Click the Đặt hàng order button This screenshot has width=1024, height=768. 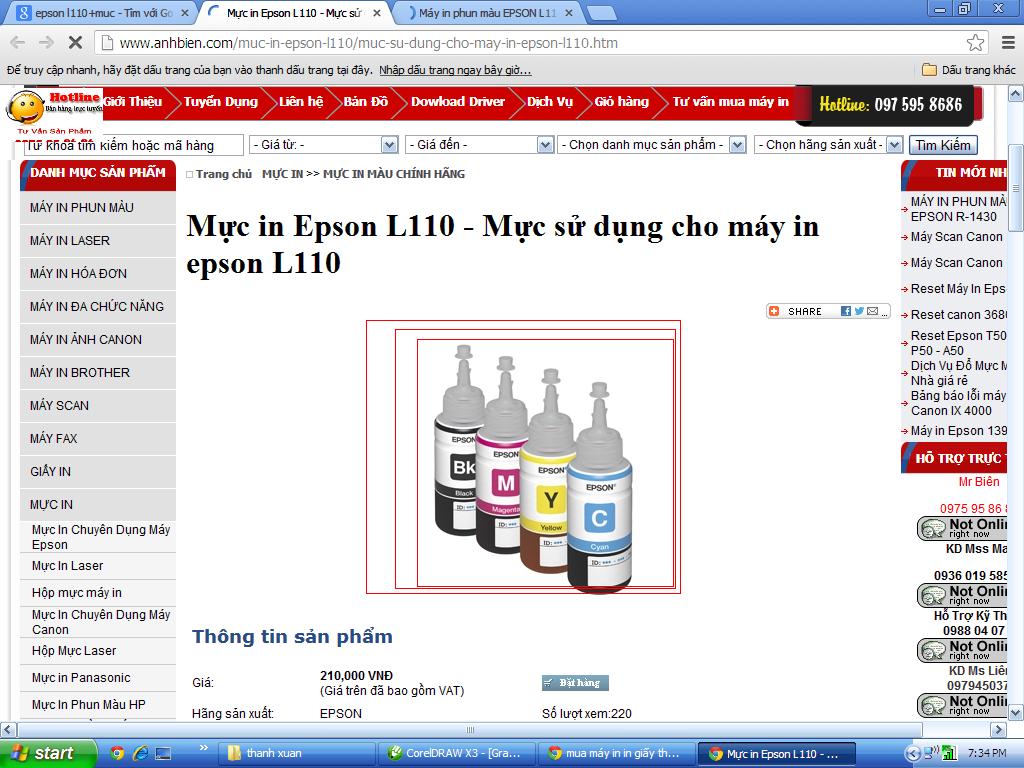[575, 682]
